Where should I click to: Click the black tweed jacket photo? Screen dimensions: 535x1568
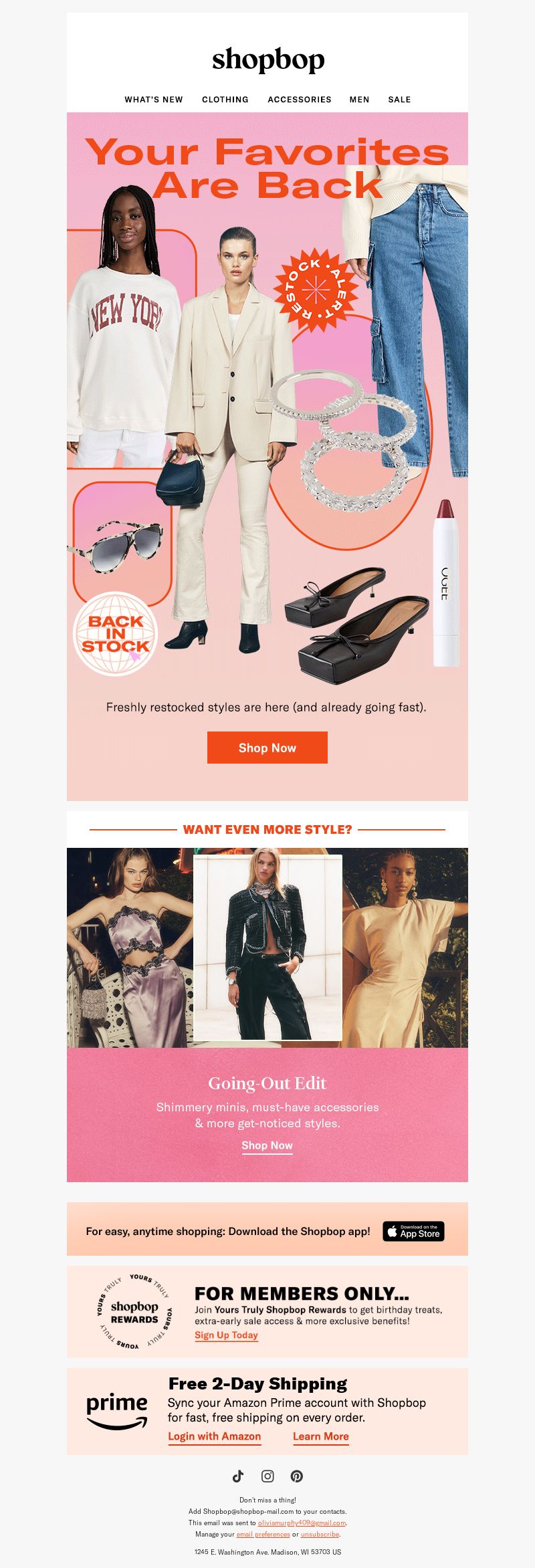point(267,947)
